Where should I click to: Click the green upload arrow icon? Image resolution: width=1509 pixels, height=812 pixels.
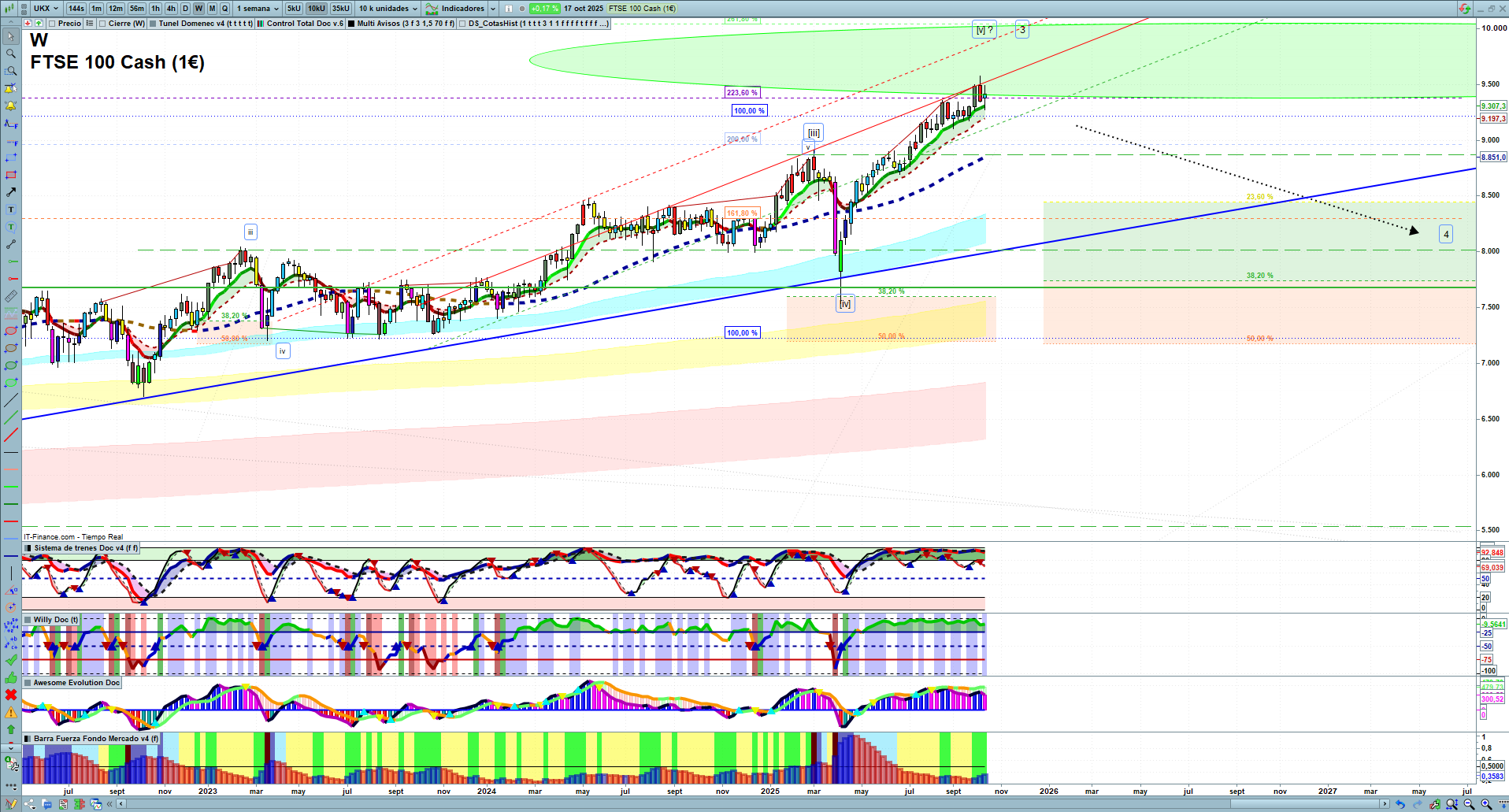(x=39, y=24)
